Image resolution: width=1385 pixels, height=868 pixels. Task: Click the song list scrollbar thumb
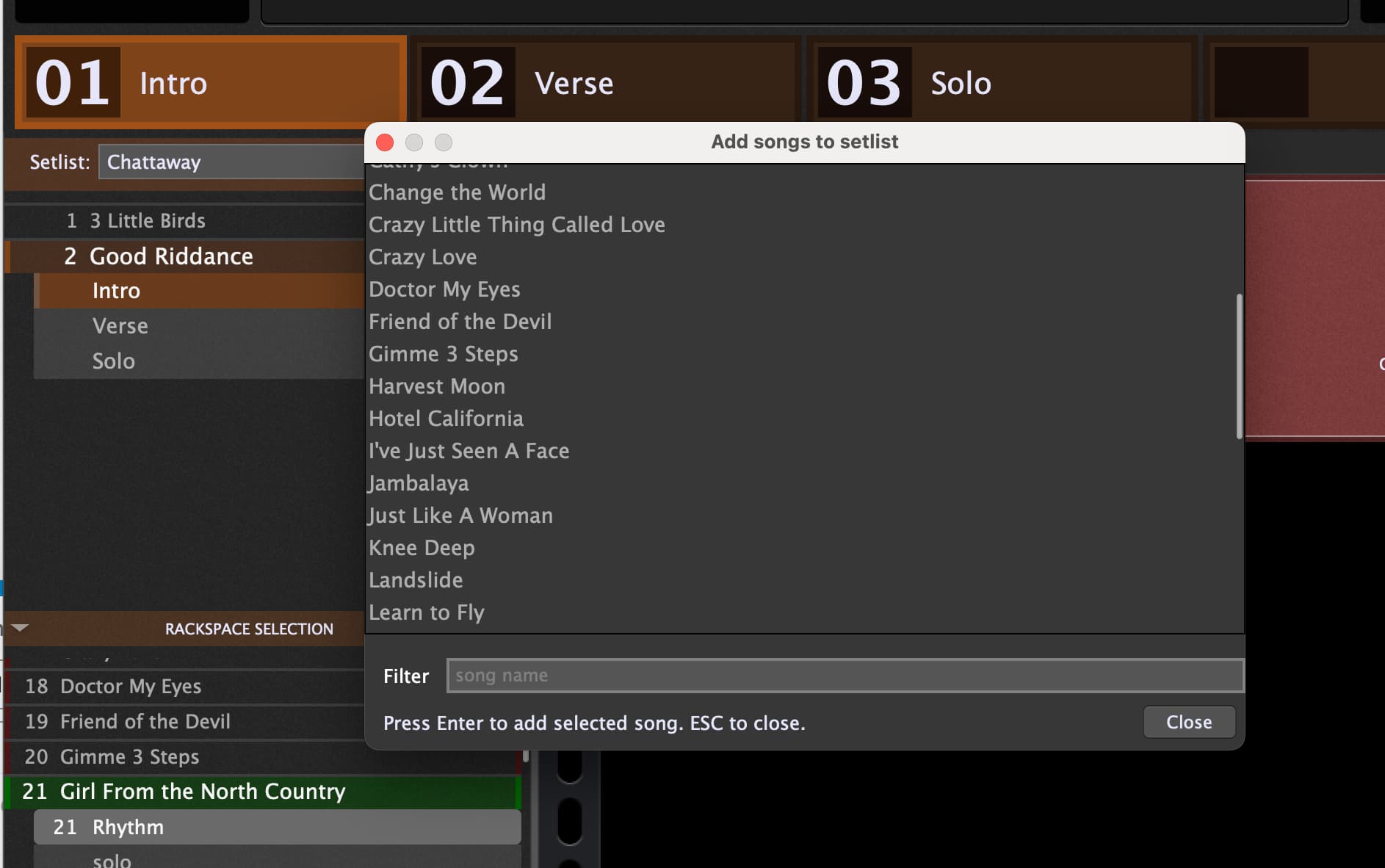coord(1239,366)
